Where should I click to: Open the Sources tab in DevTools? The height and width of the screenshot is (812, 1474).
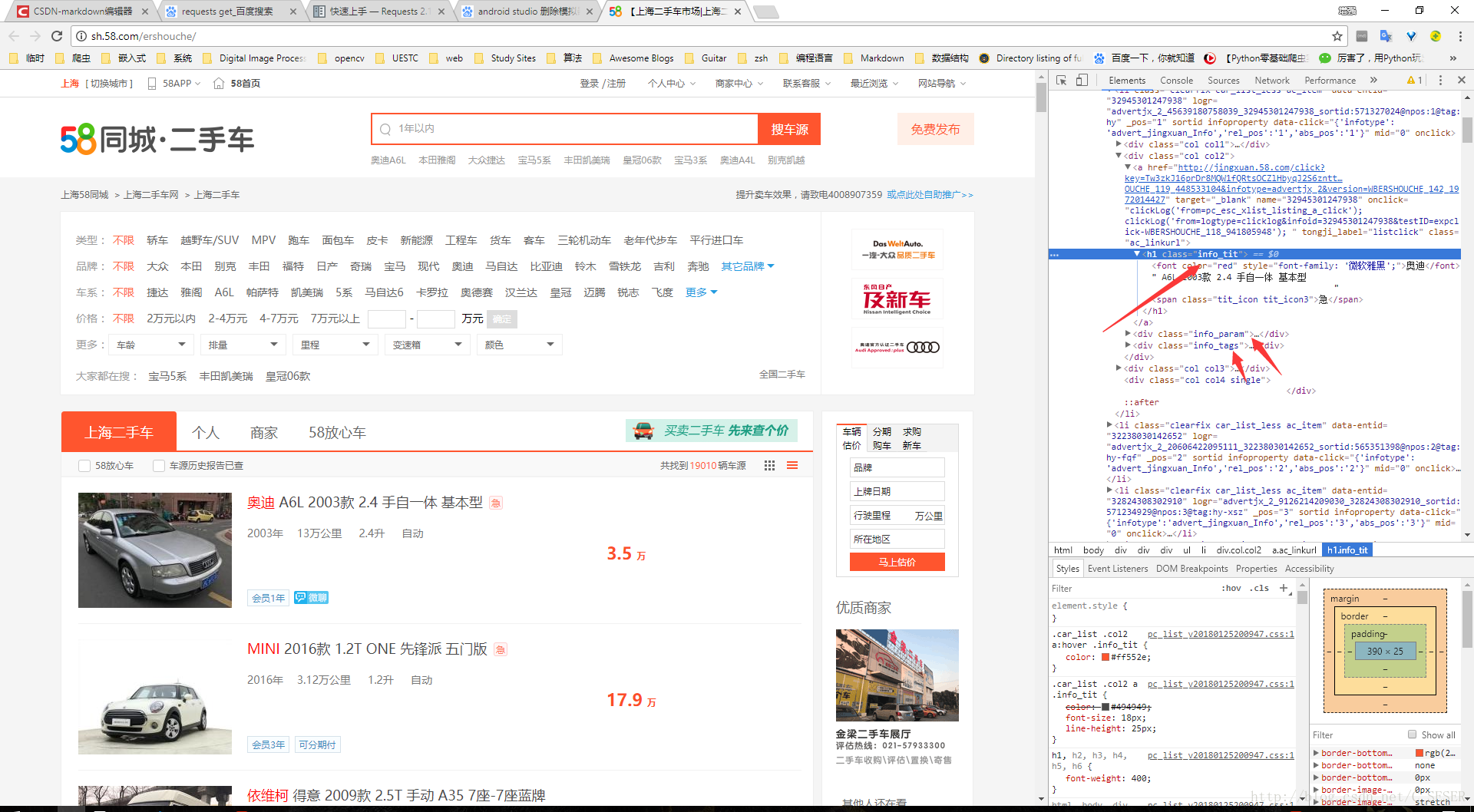tap(1224, 81)
